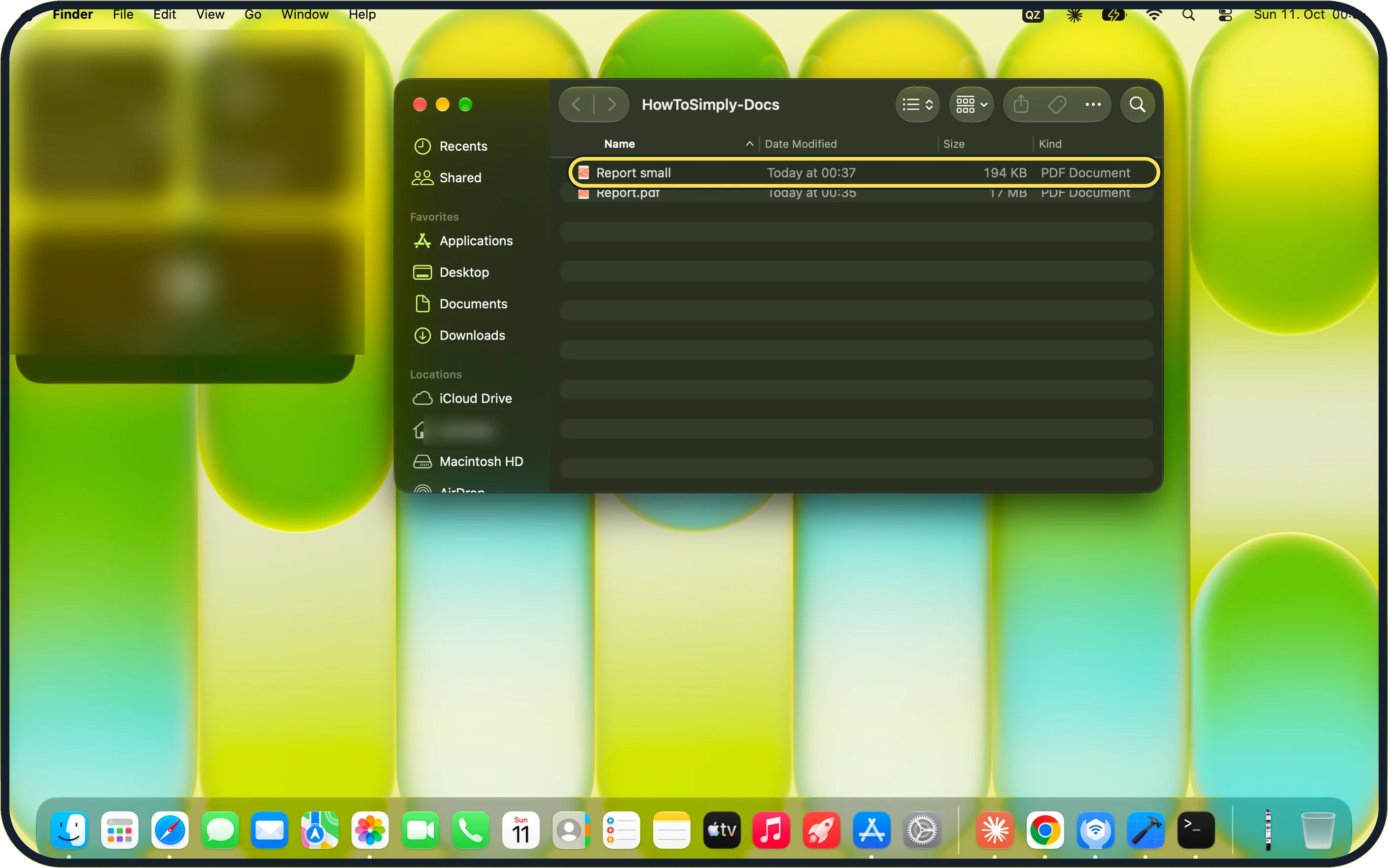Viewport: 1388px width, 868px height.
Task: Open the More actions ellipsis menu
Action: coord(1093,104)
